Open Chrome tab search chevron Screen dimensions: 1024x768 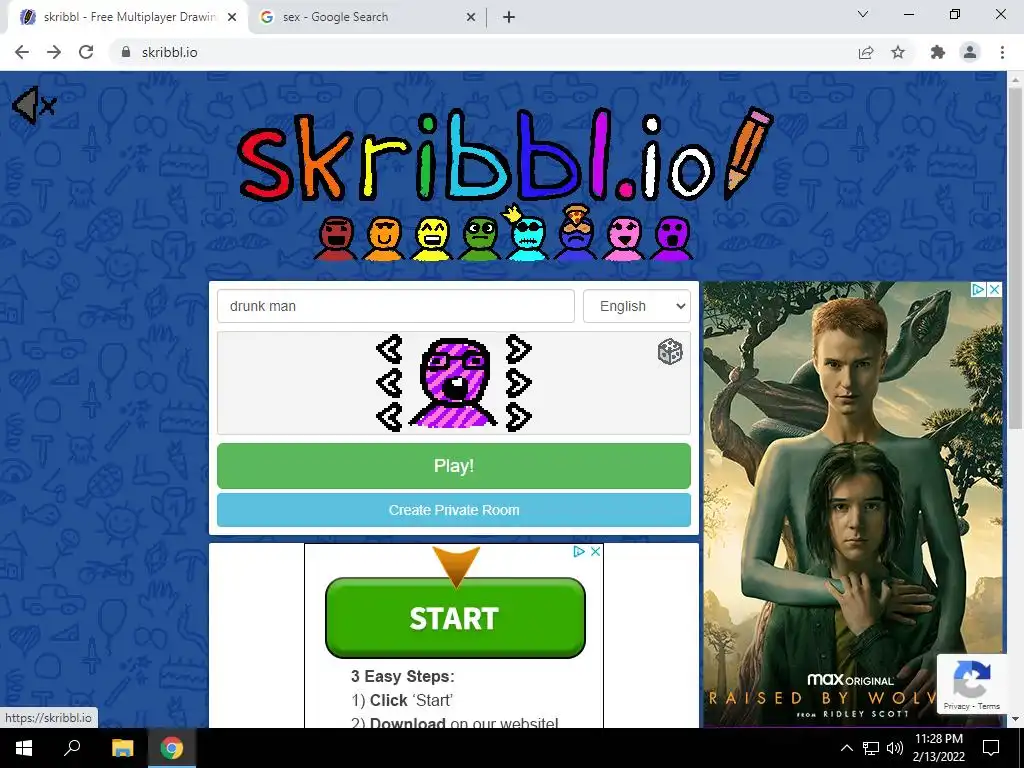863,14
